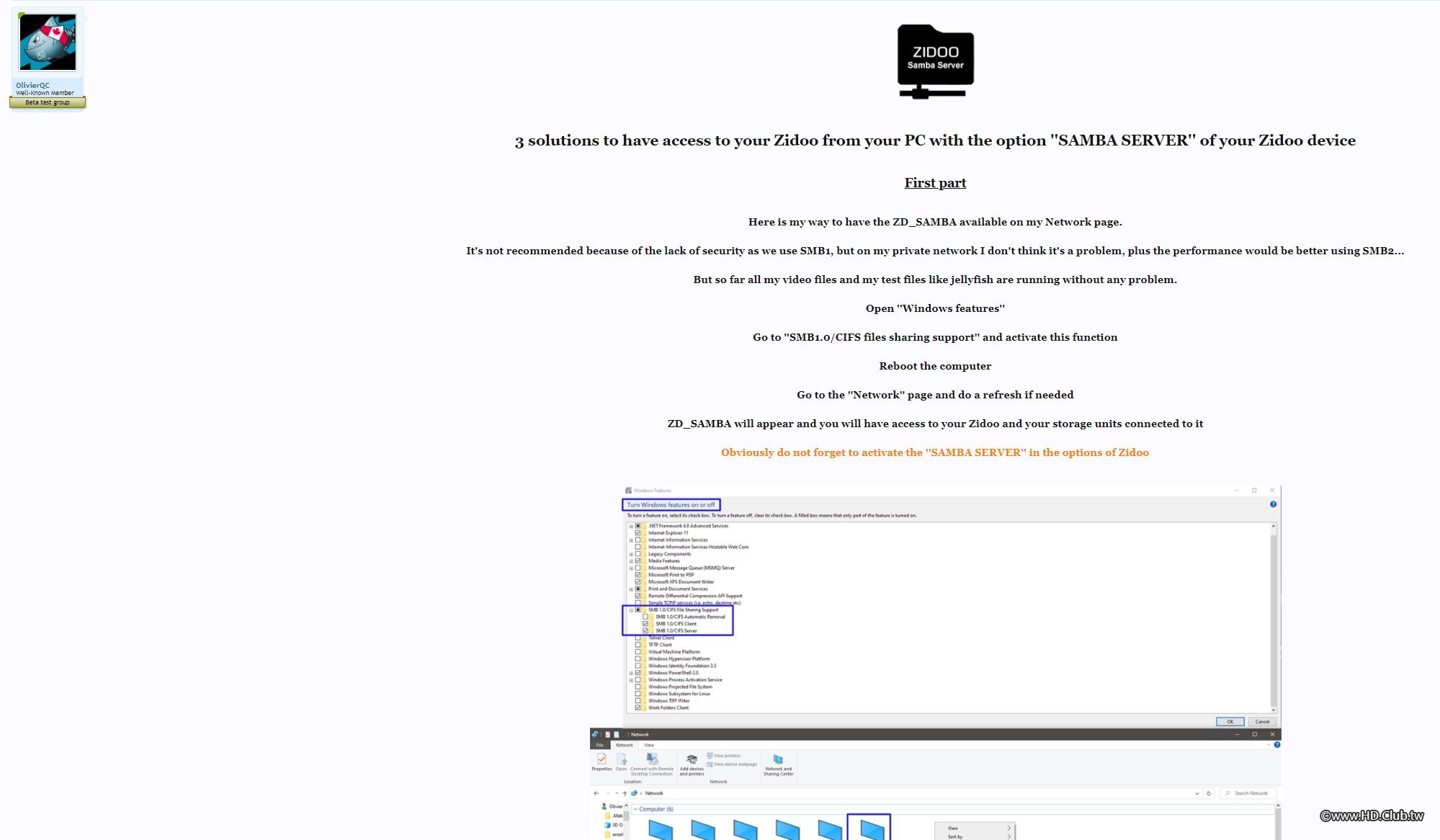Expand the .NET Framework 4.8 Advanced Services node

click(631, 526)
